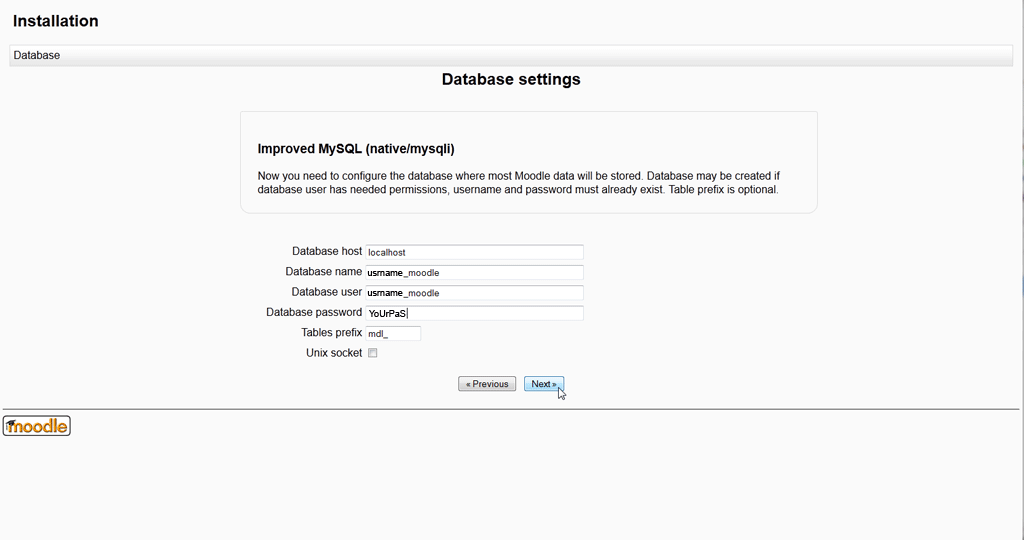Click the "Tables prefix" label
The height and width of the screenshot is (540, 1024).
click(331, 332)
